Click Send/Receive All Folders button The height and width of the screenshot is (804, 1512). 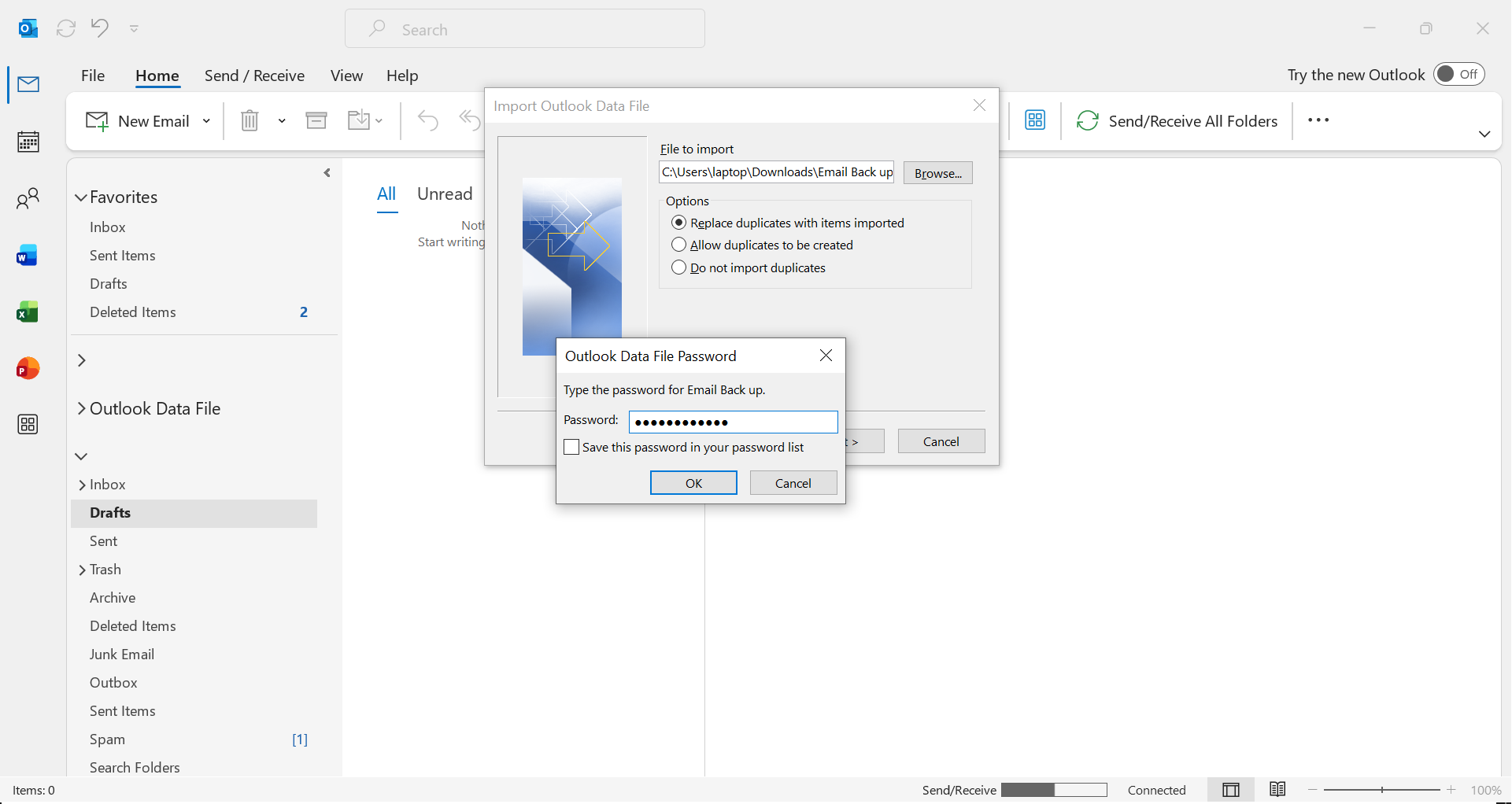coord(1177,121)
